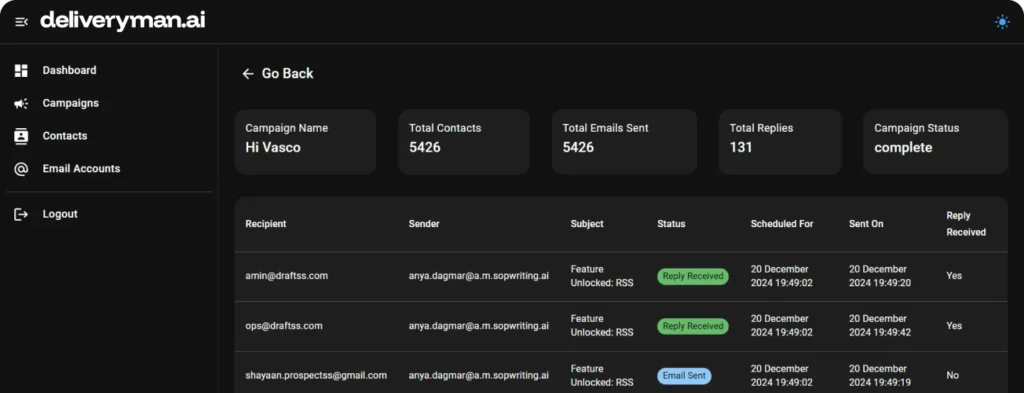1024x393 pixels.
Task: Click Reply Received badge for ops@draftss.com
Action: 692,326
